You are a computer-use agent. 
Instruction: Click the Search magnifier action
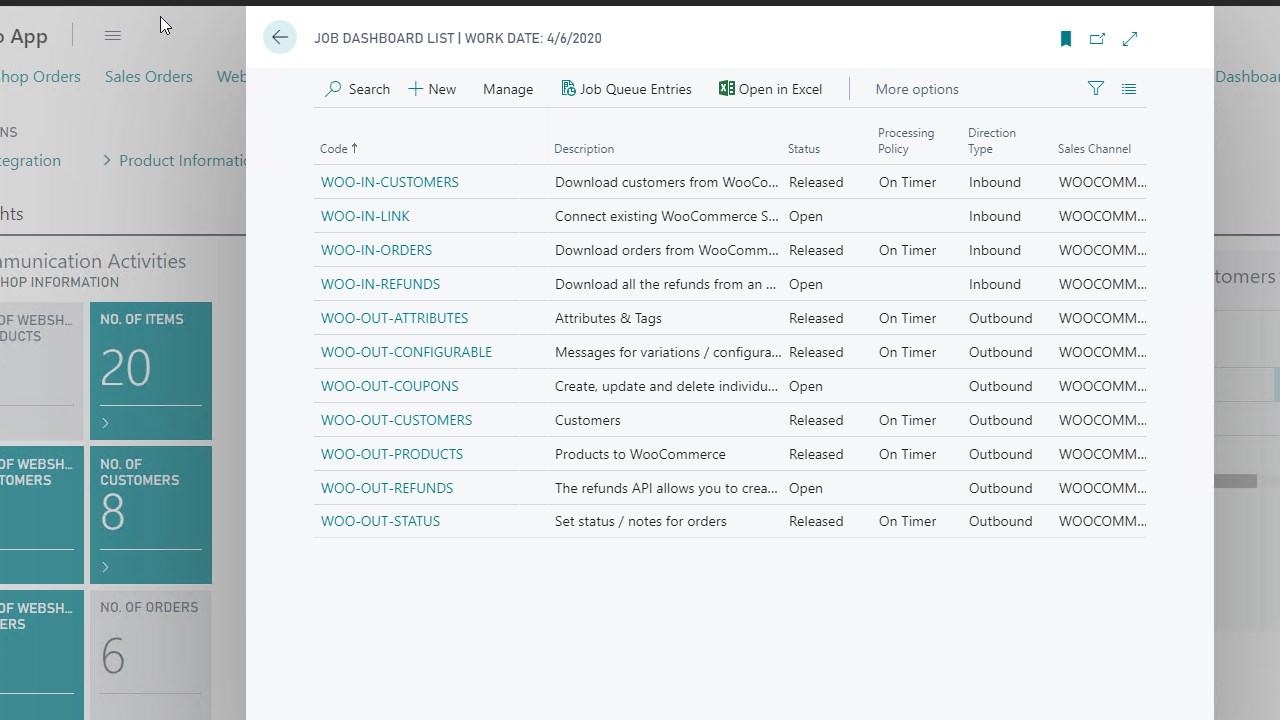pyautogui.click(x=357, y=89)
